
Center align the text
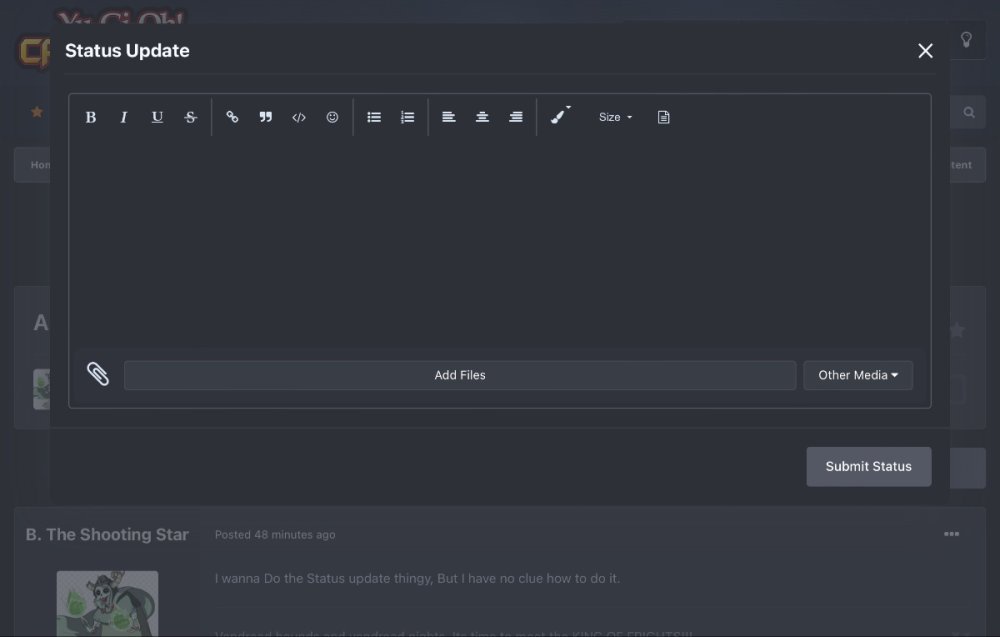(x=482, y=117)
